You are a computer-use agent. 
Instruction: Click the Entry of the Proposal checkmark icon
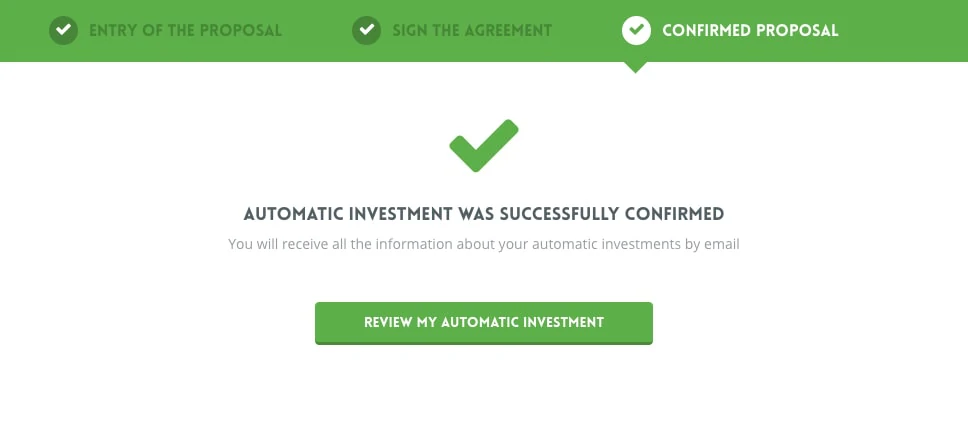[64, 30]
